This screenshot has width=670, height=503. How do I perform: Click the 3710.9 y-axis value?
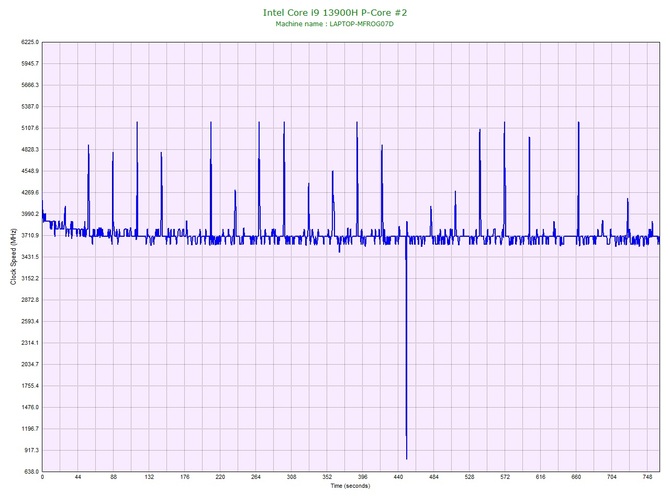click(30, 235)
